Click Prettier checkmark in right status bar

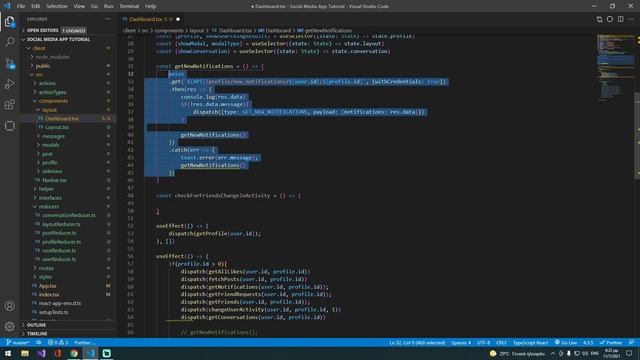pos(611,342)
